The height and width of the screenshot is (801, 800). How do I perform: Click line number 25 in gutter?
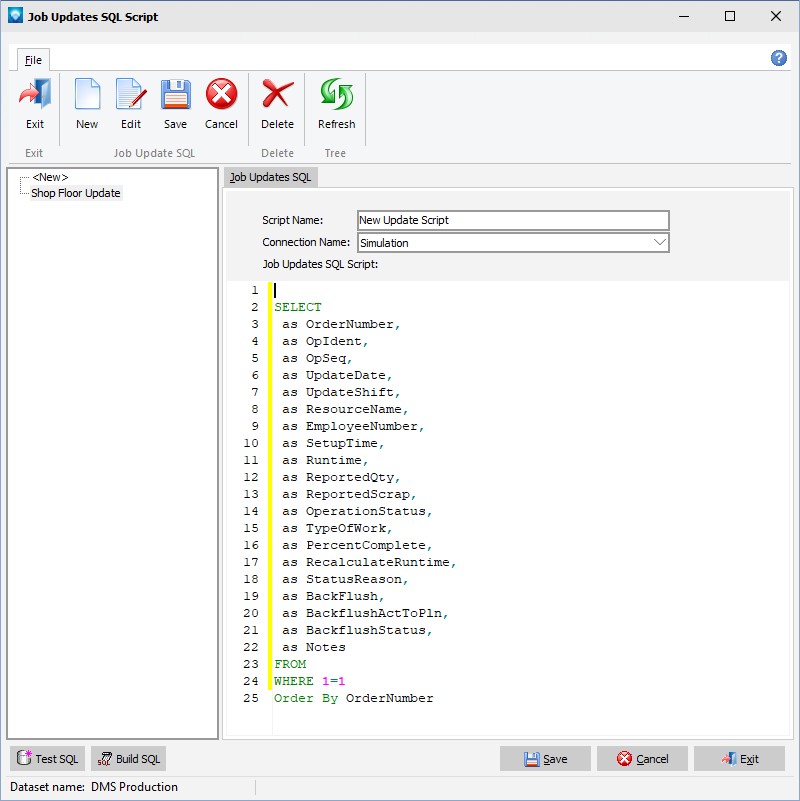(251, 698)
